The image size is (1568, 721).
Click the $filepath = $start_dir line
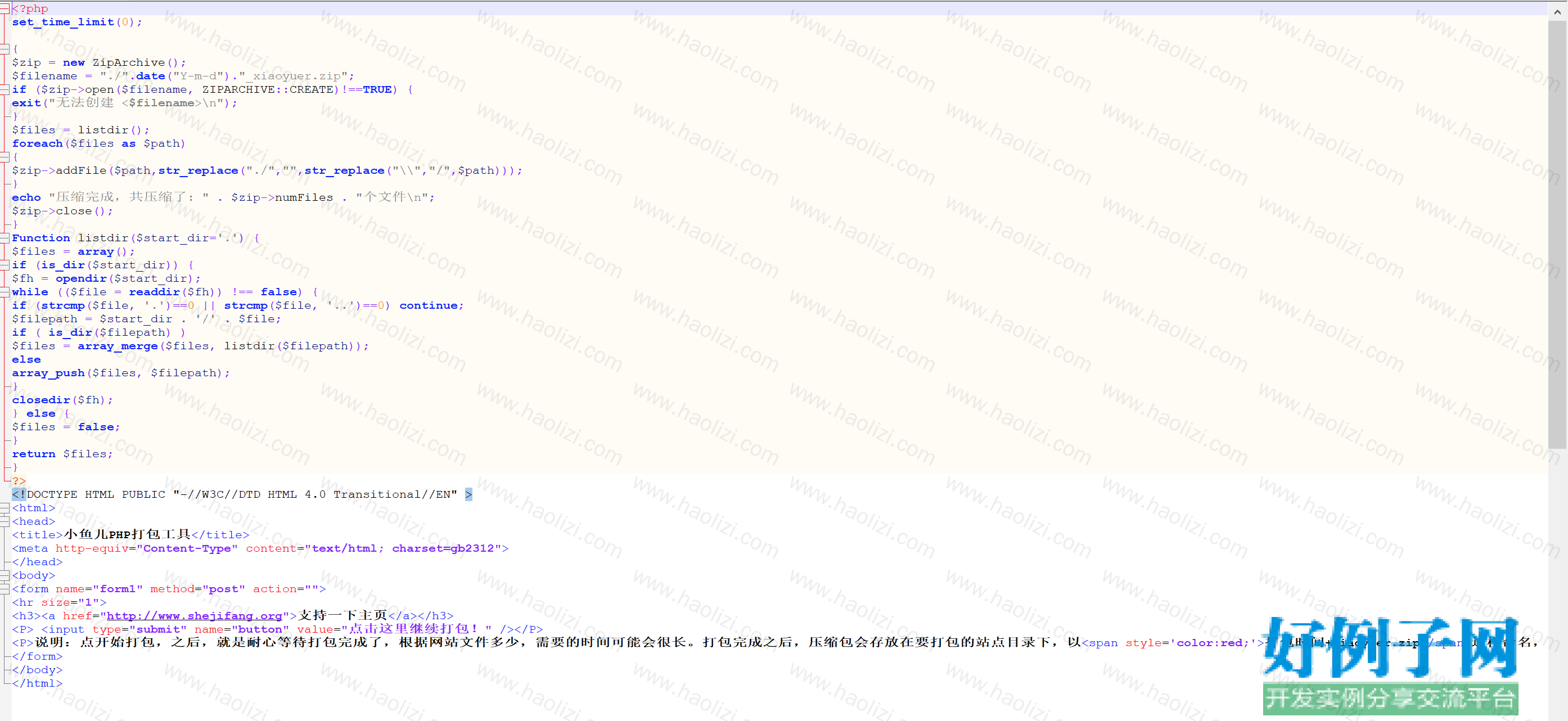(146, 319)
